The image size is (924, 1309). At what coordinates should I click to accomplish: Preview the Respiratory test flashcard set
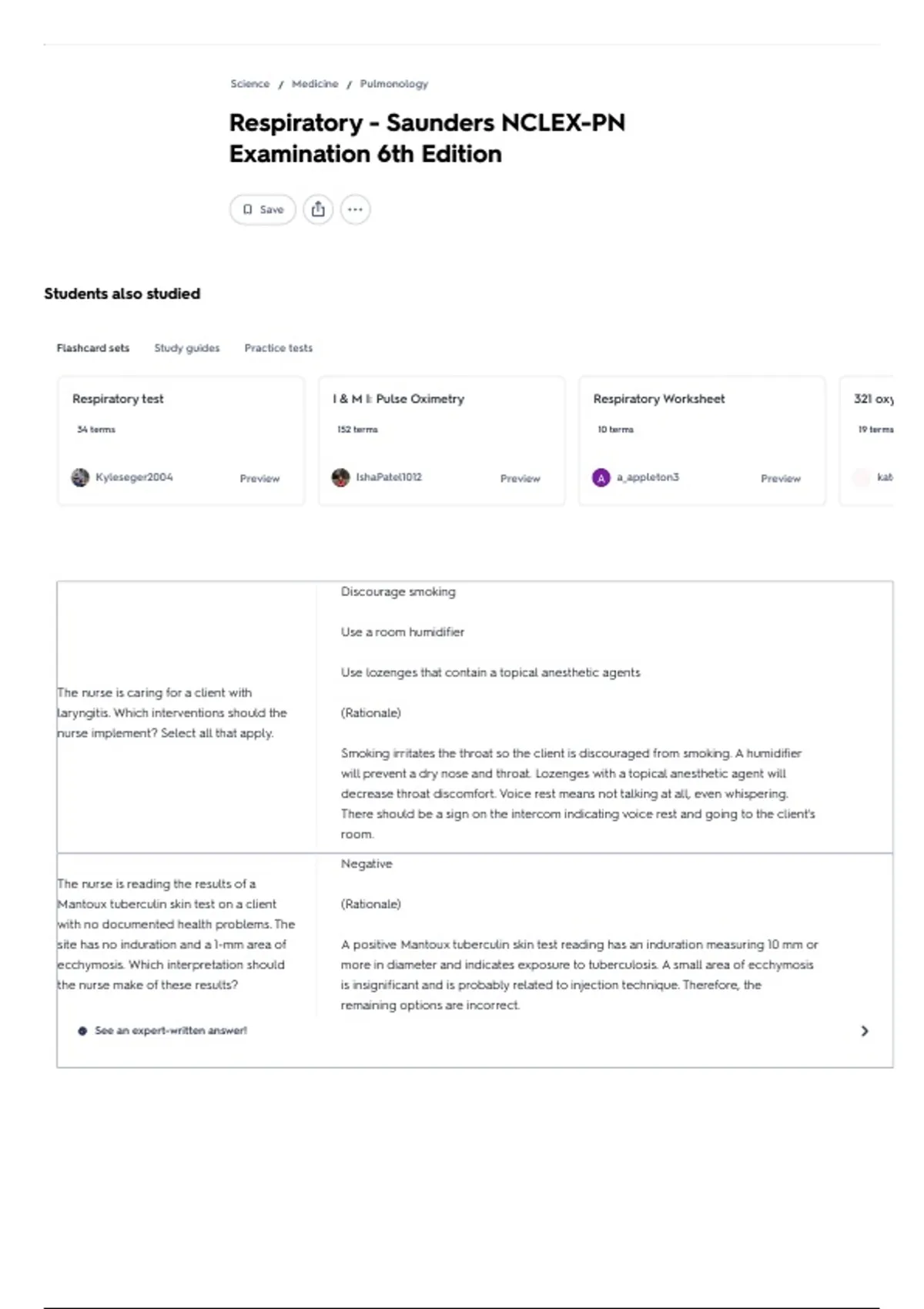tap(259, 478)
